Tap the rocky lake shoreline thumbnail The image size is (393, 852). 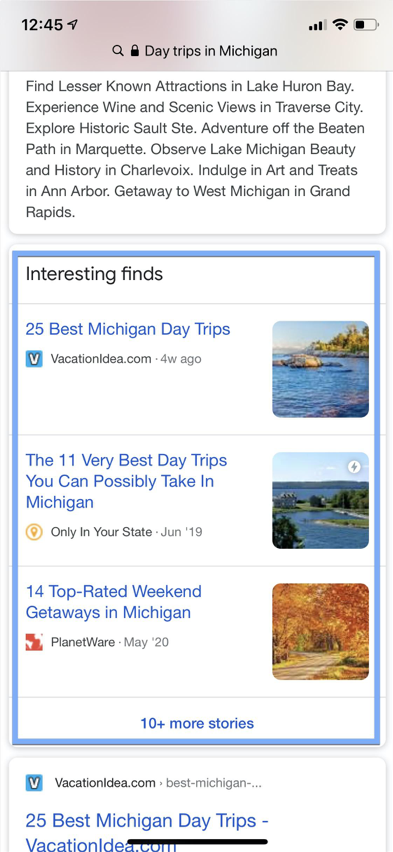tap(320, 369)
